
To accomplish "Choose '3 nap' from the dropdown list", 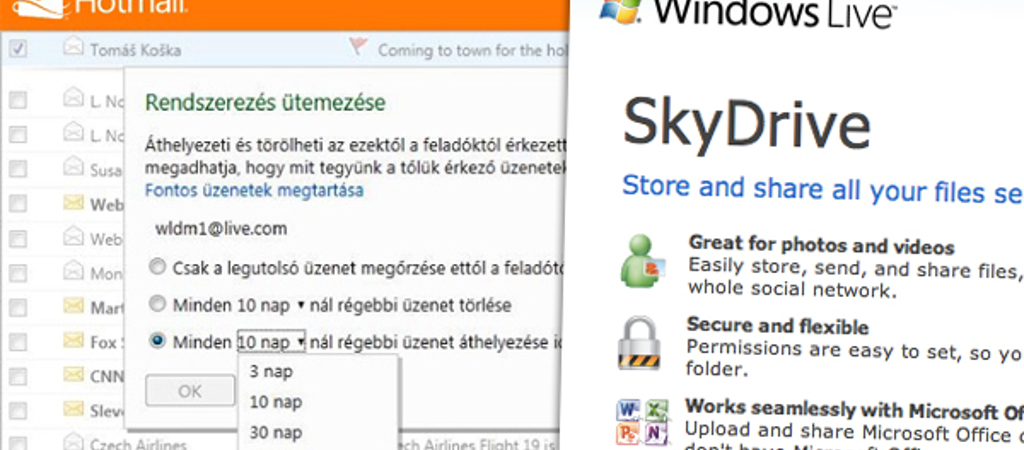I will 271,372.
